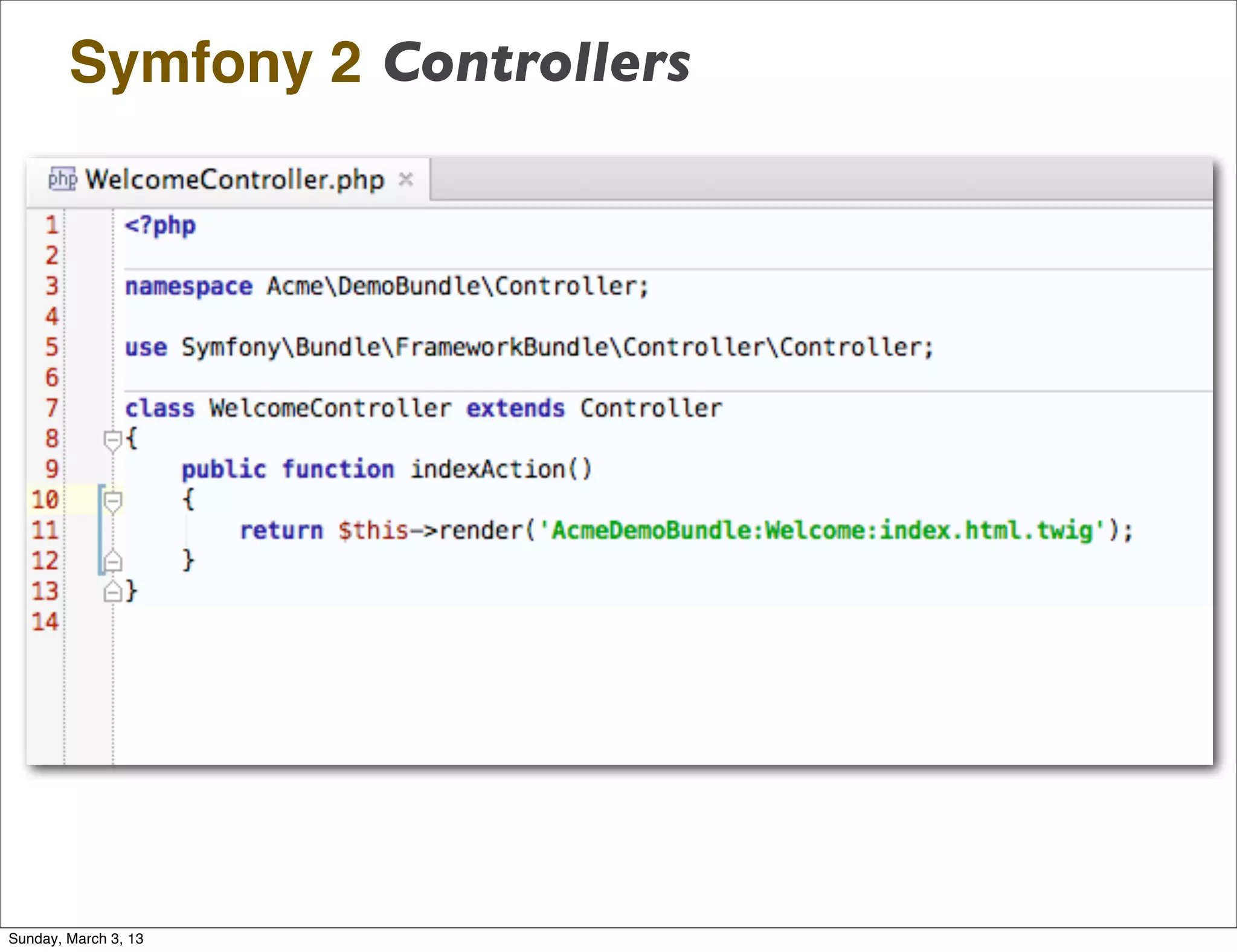Select the WelcomeController.php editor tab
The width and height of the screenshot is (1237, 952).
tap(228, 179)
